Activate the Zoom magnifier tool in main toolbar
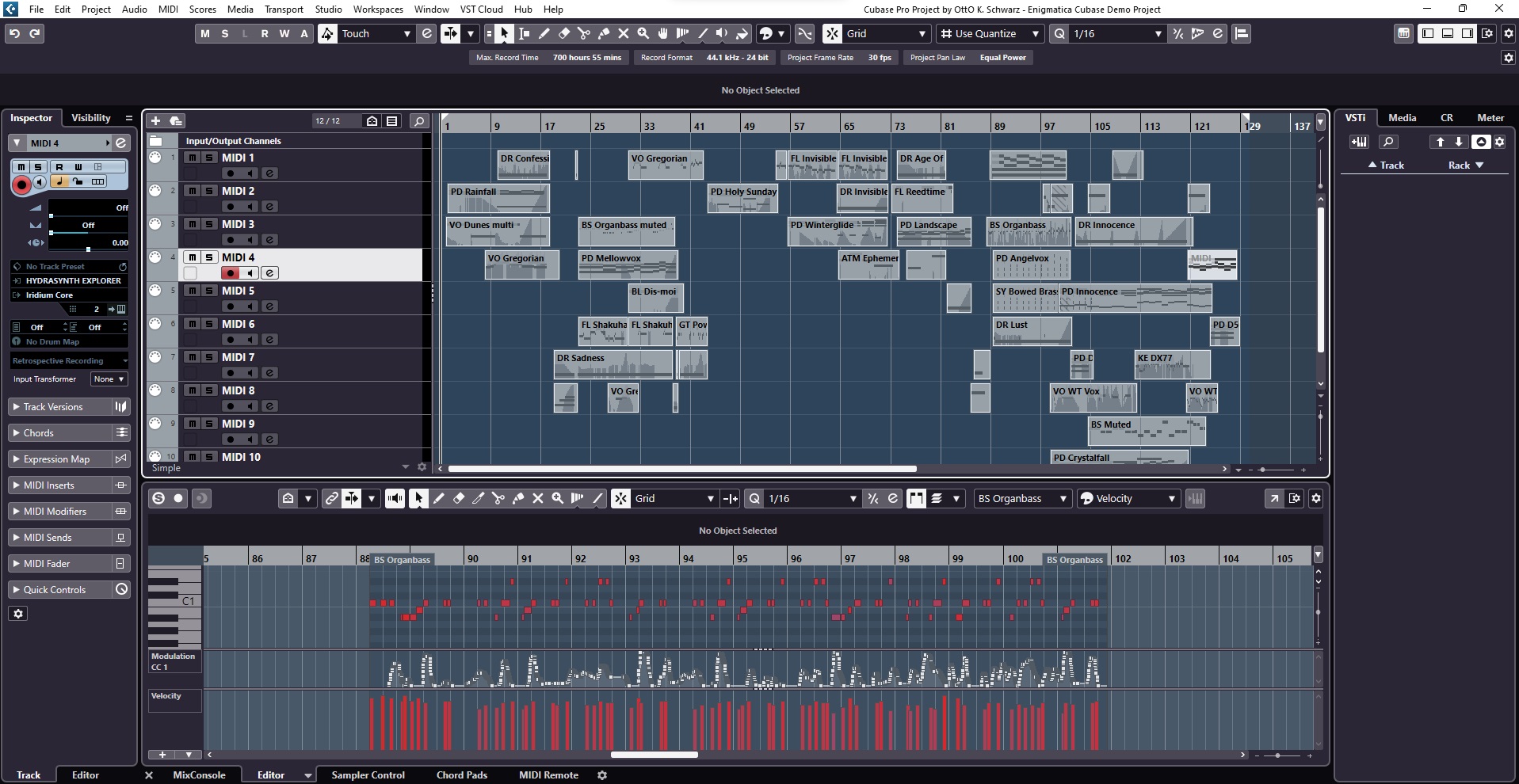Image resolution: width=1519 pixels, height=784 pixels. [x=643, y=33]
